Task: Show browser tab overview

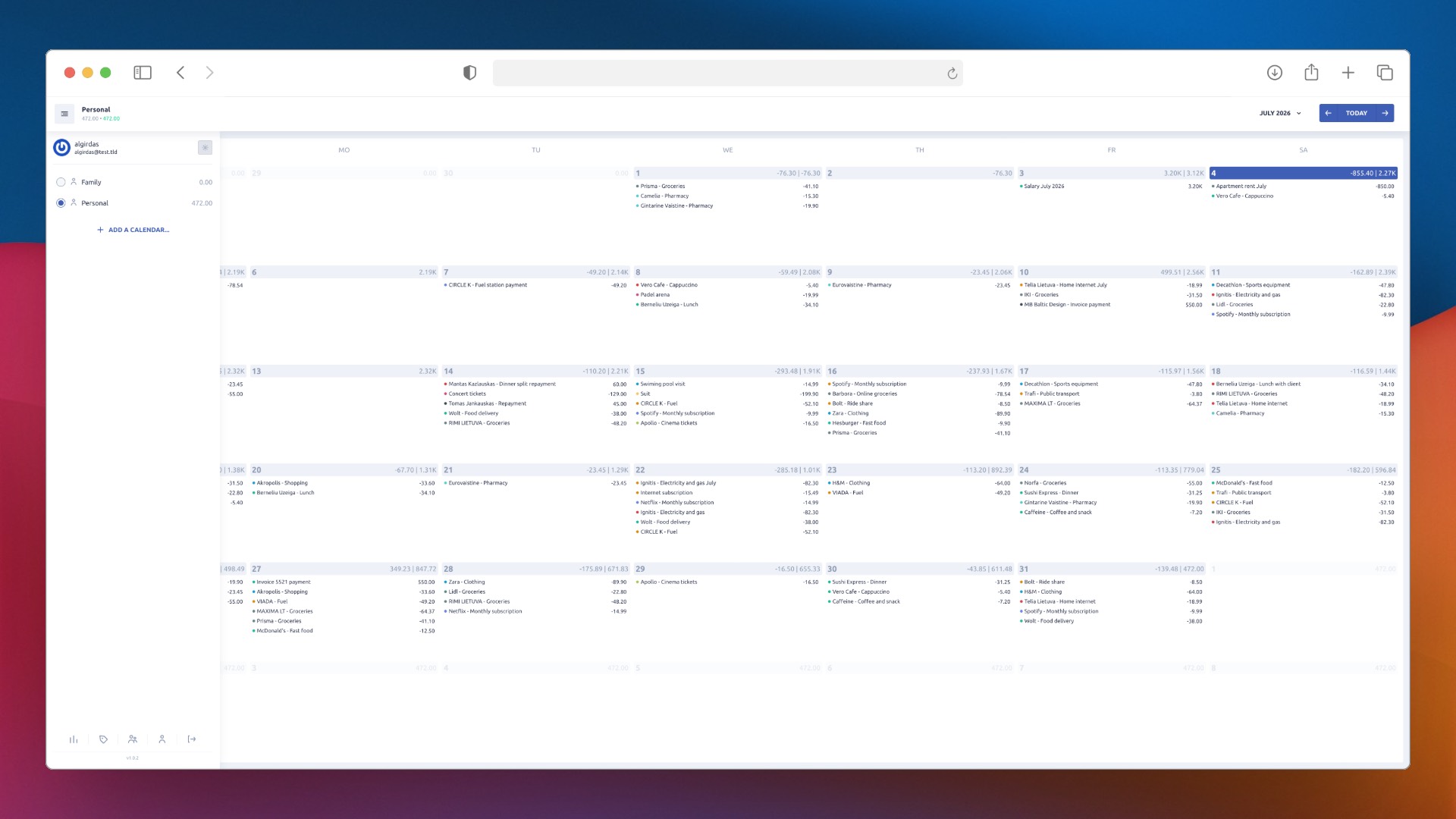Action: [x=1385, y=73]
